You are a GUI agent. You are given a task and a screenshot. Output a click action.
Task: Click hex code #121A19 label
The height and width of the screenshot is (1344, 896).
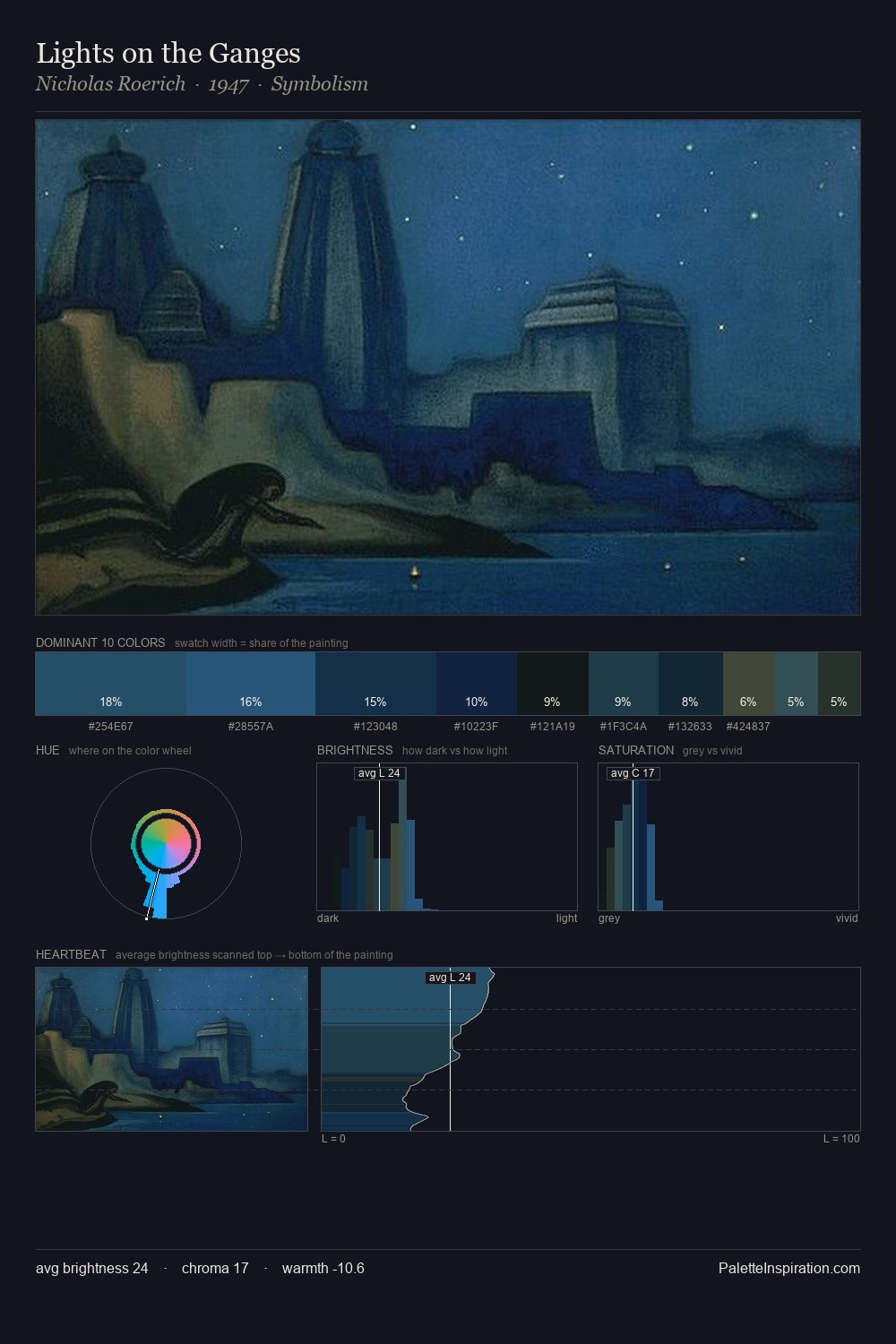(552, 727)
